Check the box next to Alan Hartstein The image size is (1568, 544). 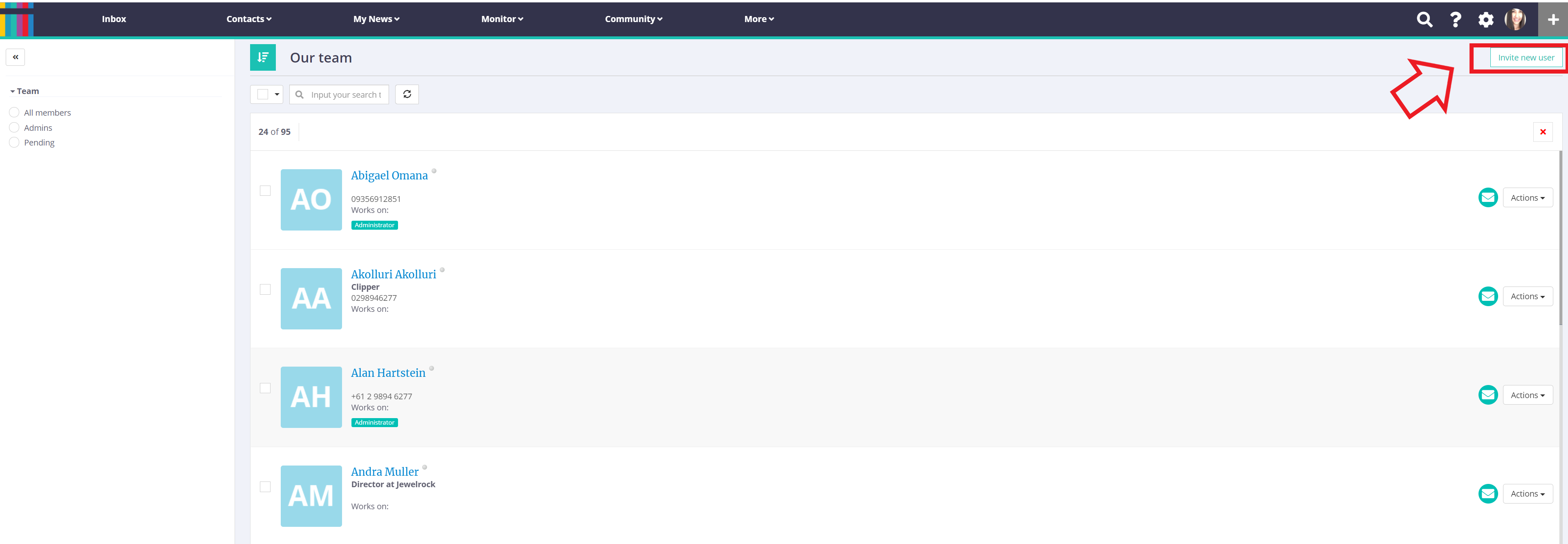[265, 388]
